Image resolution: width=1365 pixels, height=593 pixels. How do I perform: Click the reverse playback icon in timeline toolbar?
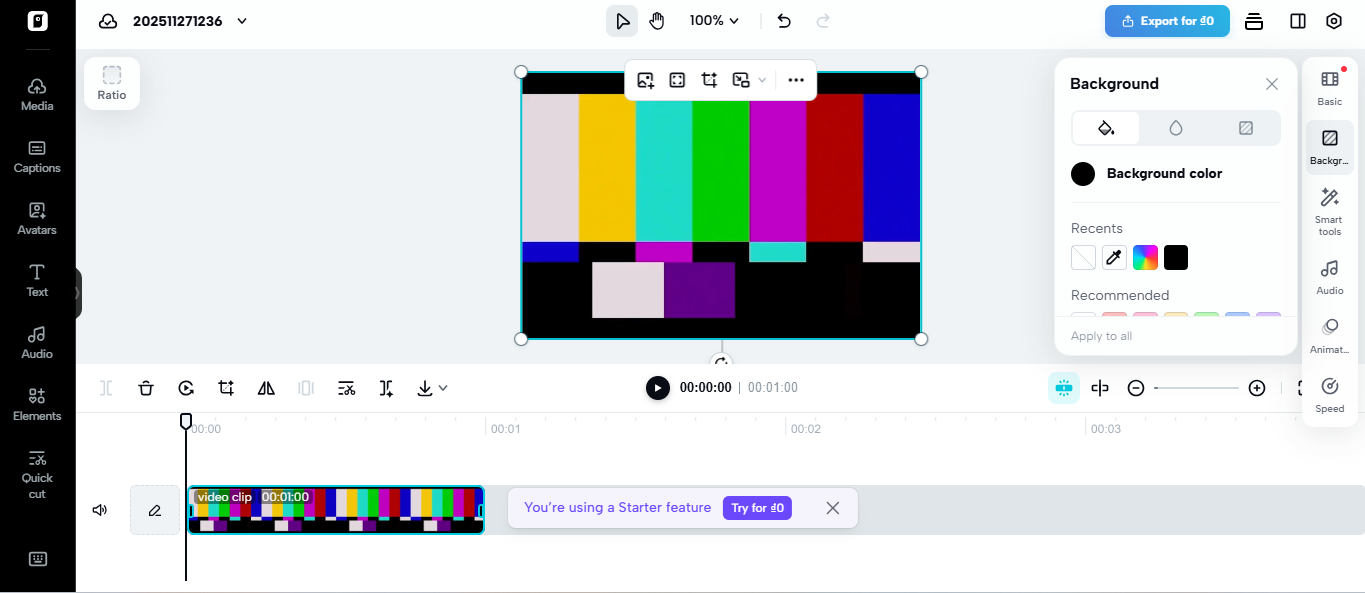186,388
